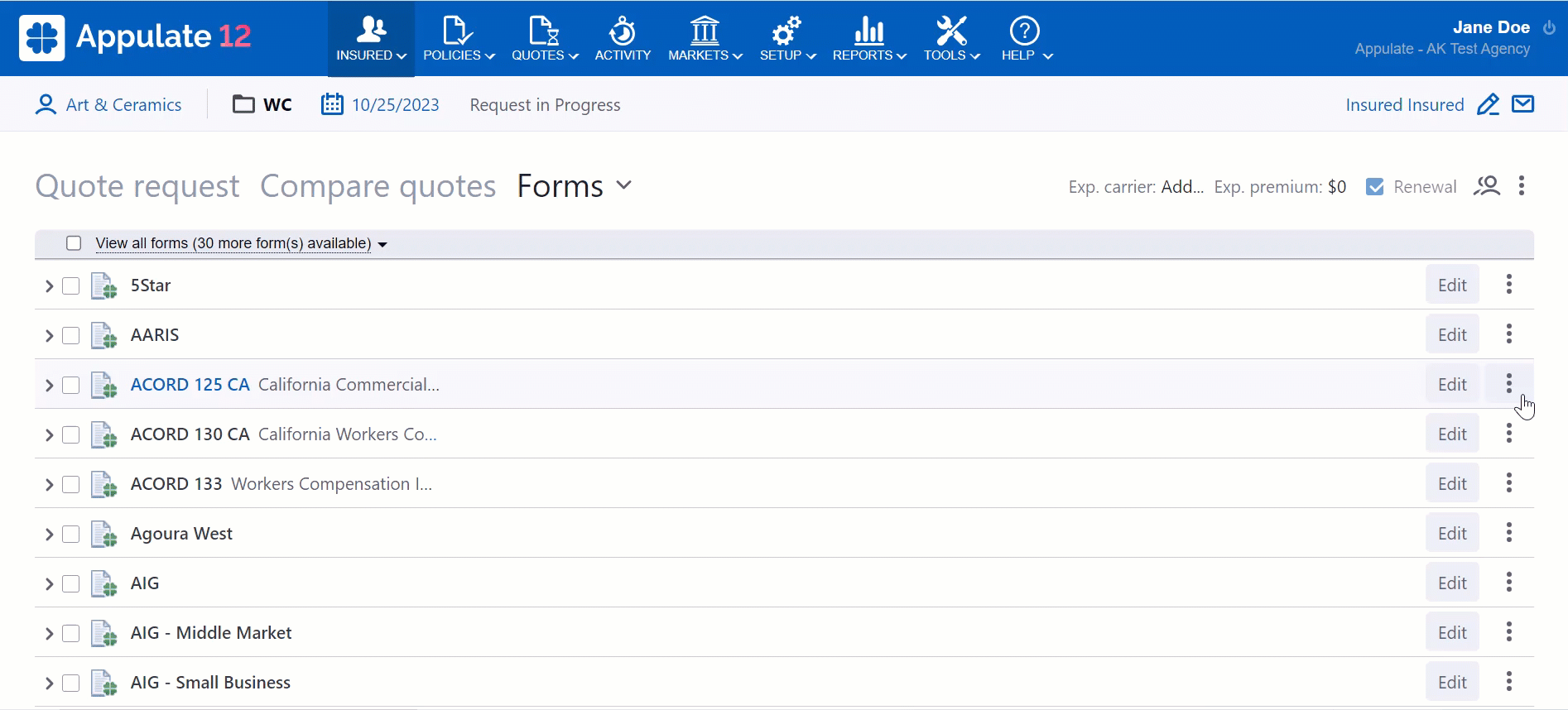Screen dimensions: 1568x710
Task: Expand the ACORD 130 CA row
Action: pos(49,434)
